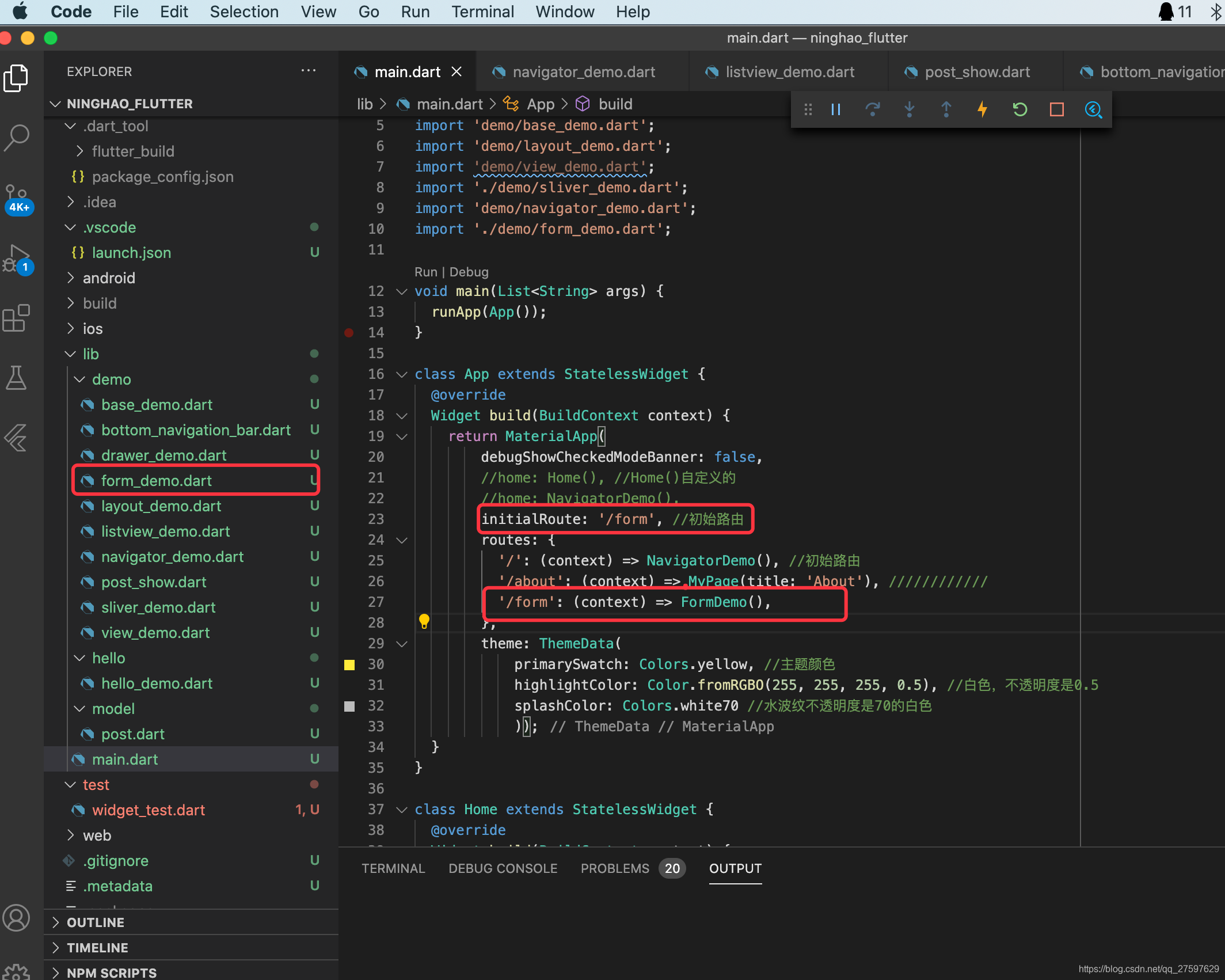Pause debugging from the debug toolbar
This screenshot has width=1225, height=980.
click(836, 109)
